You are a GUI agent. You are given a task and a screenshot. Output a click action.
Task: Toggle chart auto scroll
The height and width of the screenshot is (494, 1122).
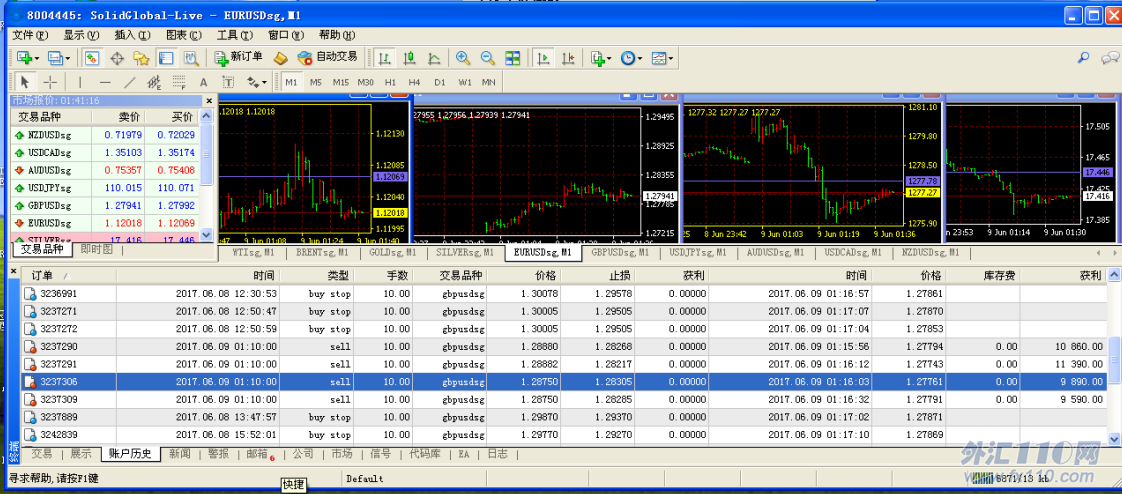[x=544, y=58]
